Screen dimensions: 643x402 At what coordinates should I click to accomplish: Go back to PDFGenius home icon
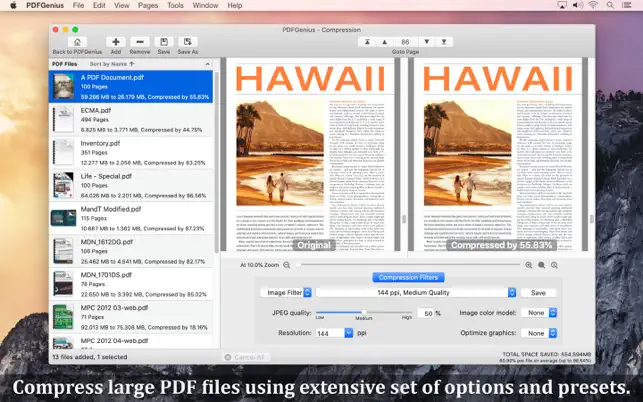77,42
